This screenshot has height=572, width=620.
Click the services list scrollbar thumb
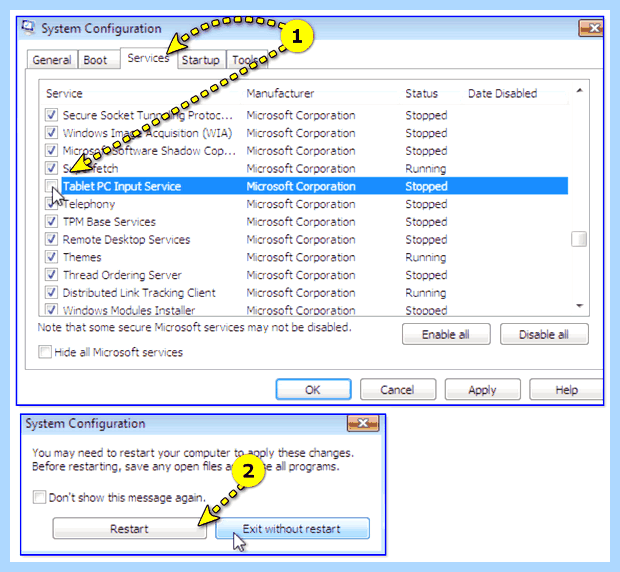[579, 239]
